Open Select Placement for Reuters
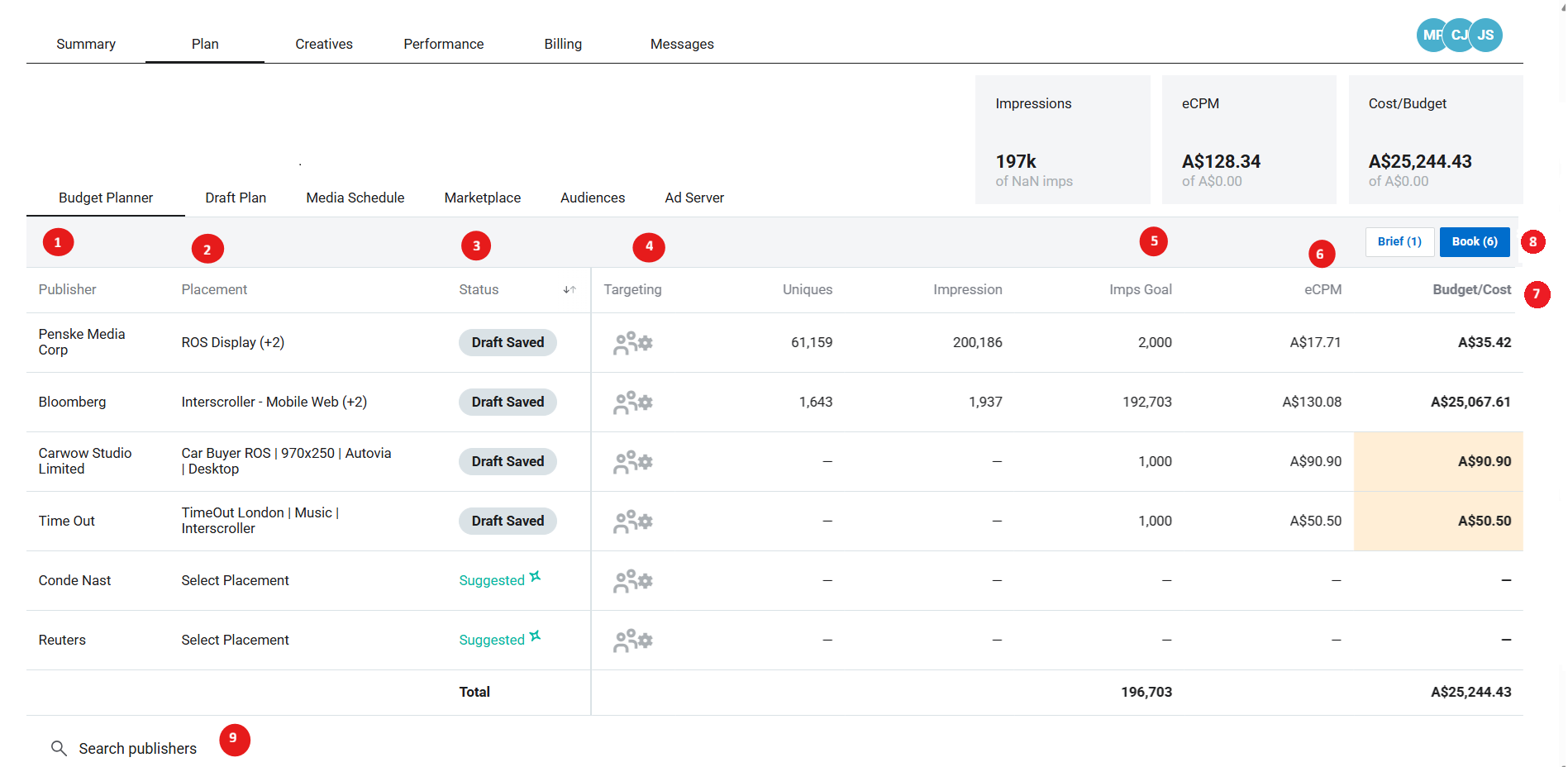1568x767 pixels. click(235, 641)
